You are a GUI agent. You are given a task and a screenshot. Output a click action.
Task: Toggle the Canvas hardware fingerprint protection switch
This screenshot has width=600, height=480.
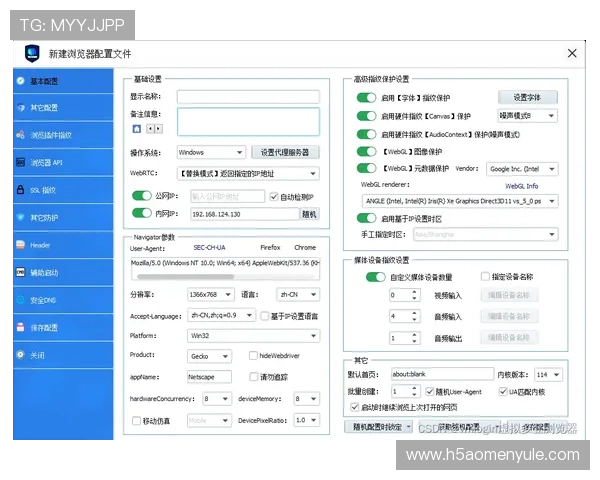tap(366, 116)
